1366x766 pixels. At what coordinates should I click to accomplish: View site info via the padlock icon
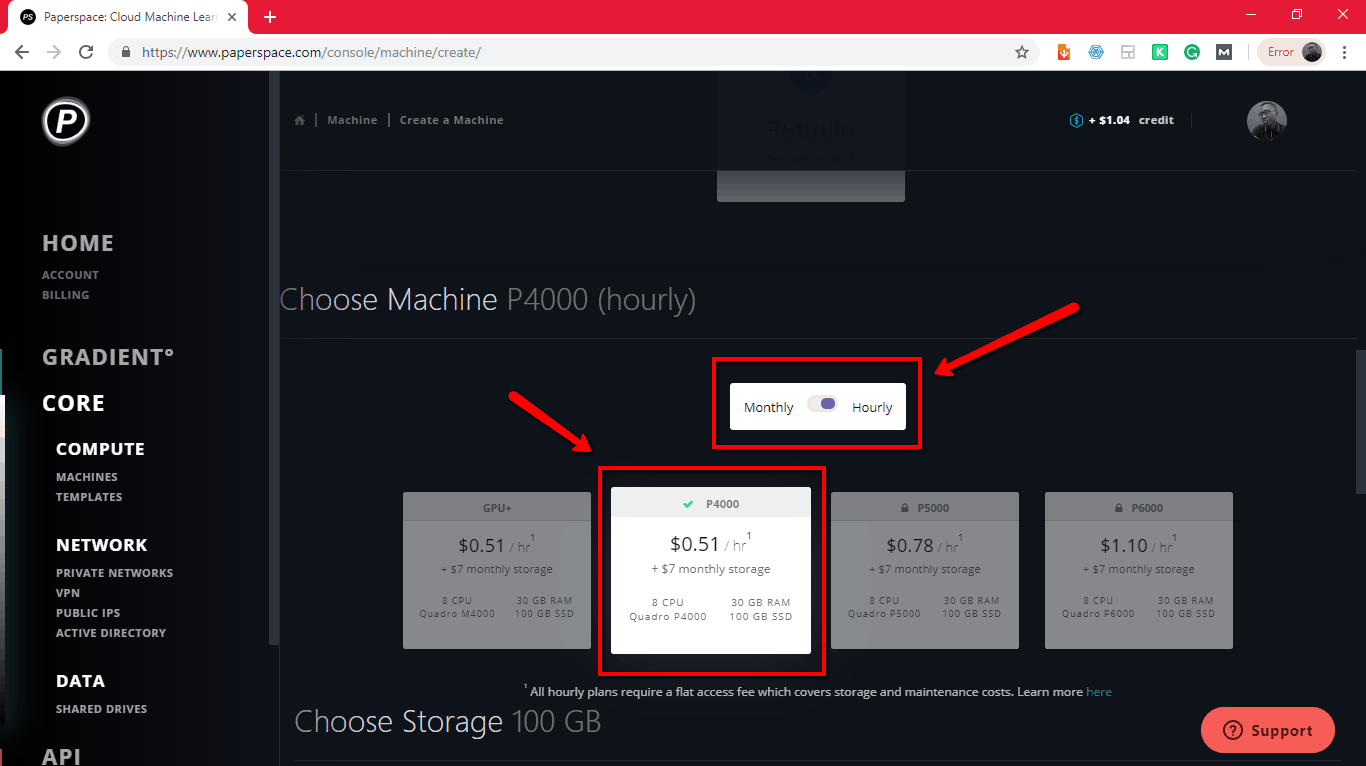(x=126, y=52)
